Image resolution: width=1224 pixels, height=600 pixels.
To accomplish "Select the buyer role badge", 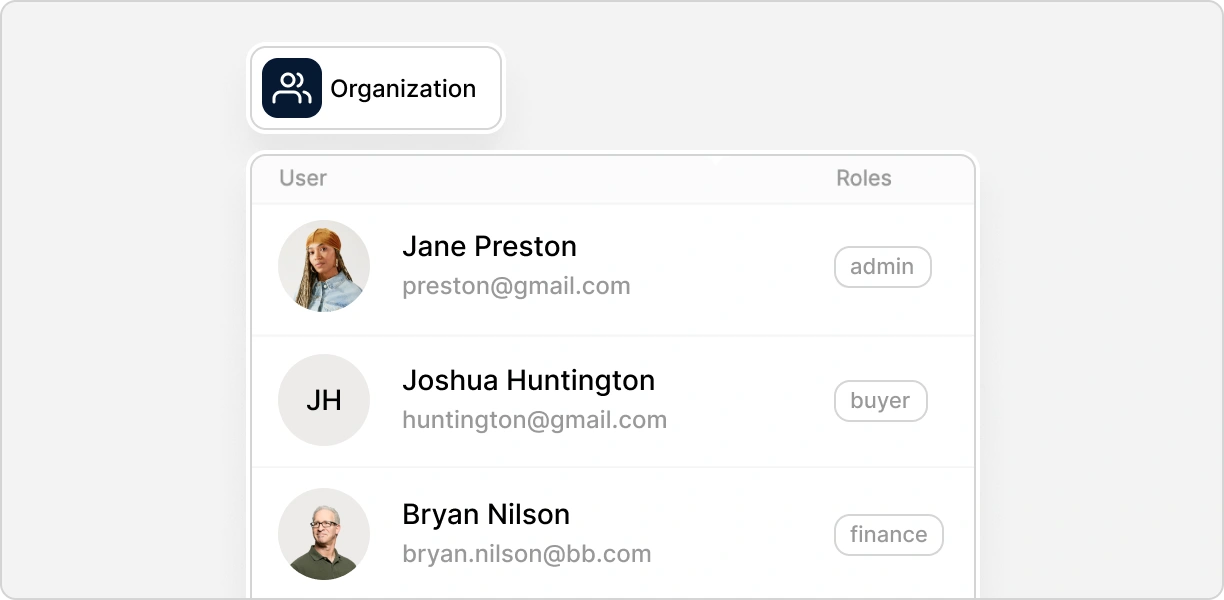I will click(880, 401).
